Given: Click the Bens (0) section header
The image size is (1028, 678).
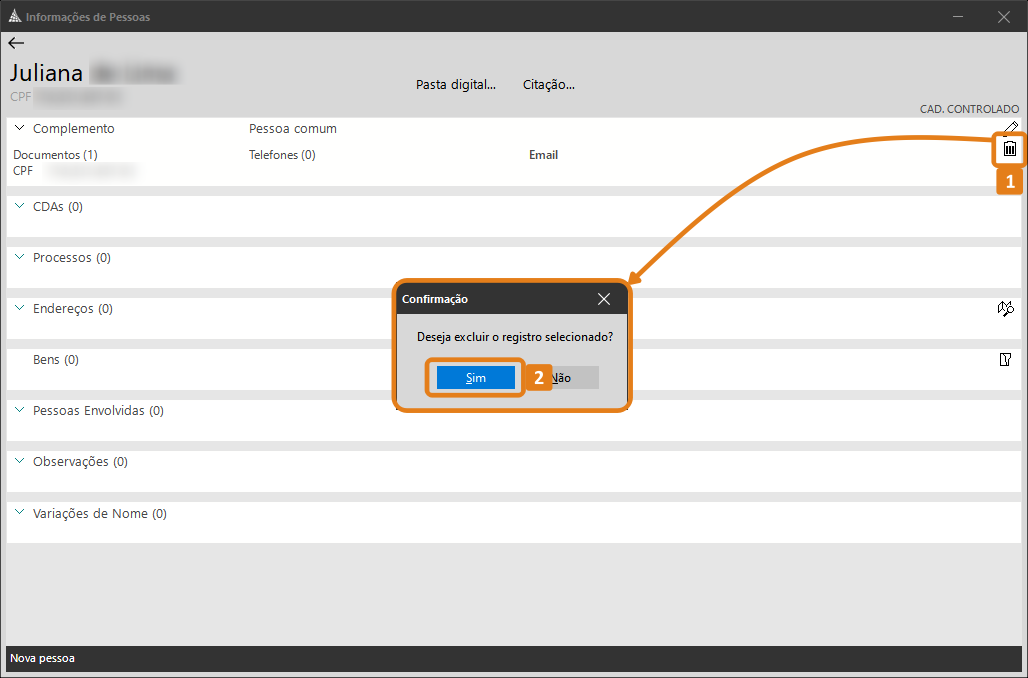Looking at the screenshot, I should pos(56,360).
